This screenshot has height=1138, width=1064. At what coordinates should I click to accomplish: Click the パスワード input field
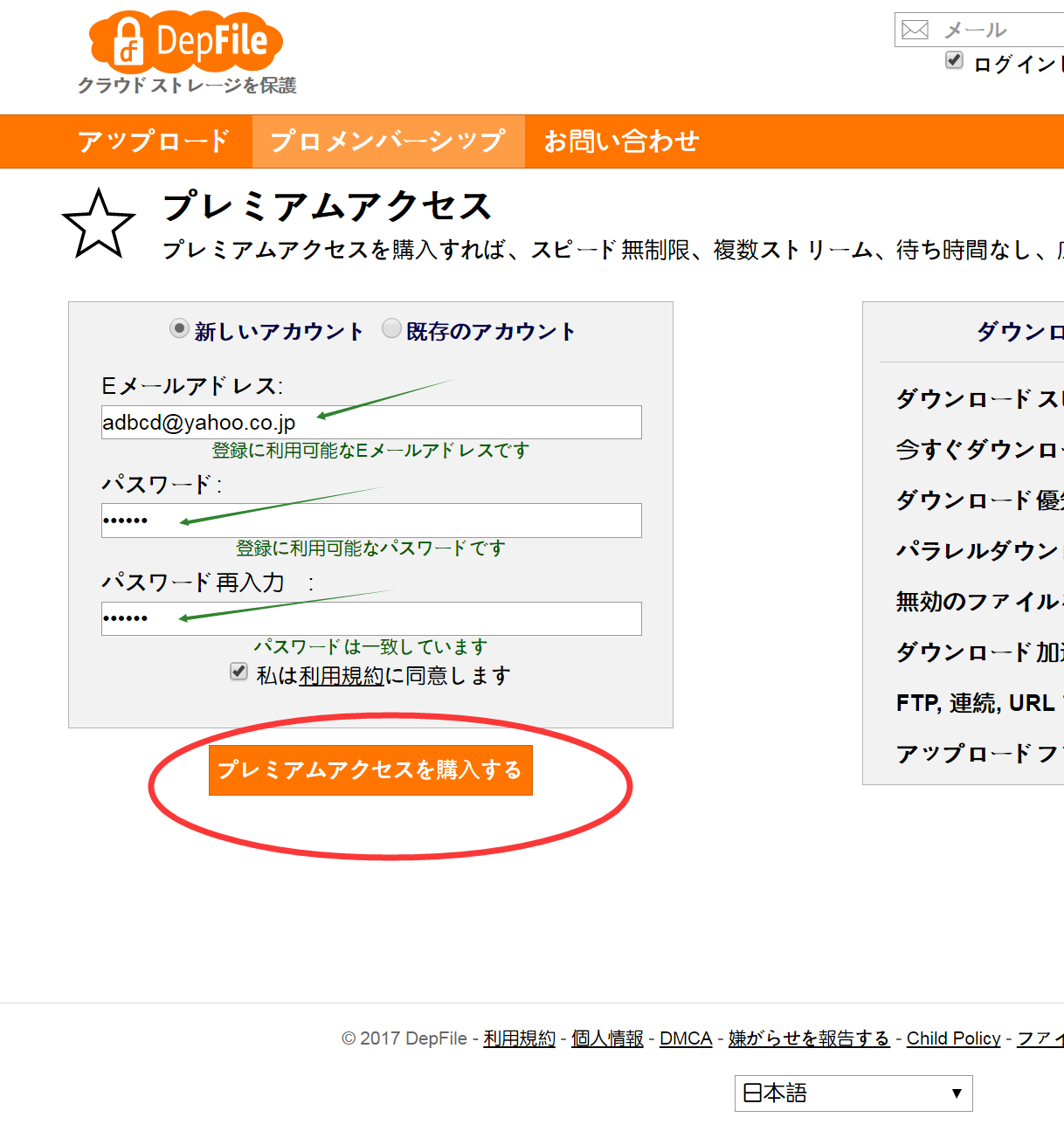pos(371,521)
